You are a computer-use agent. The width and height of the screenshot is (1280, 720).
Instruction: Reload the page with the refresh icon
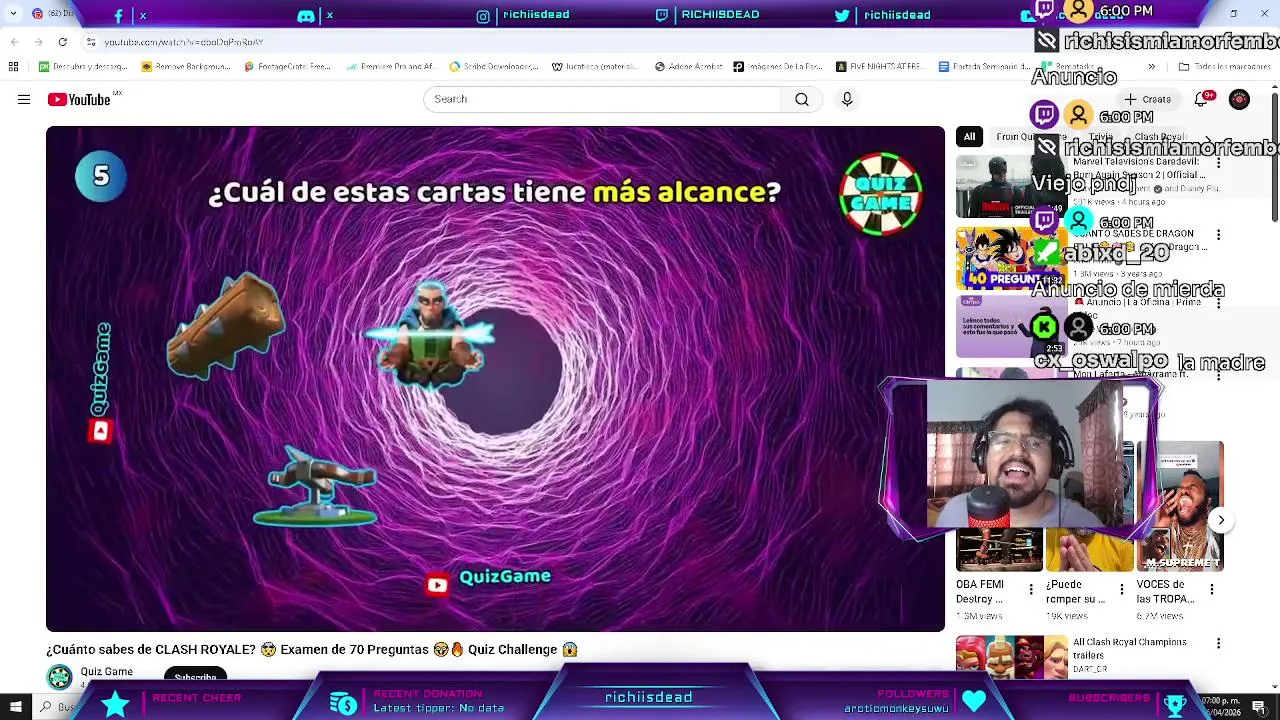coord(63,42)
